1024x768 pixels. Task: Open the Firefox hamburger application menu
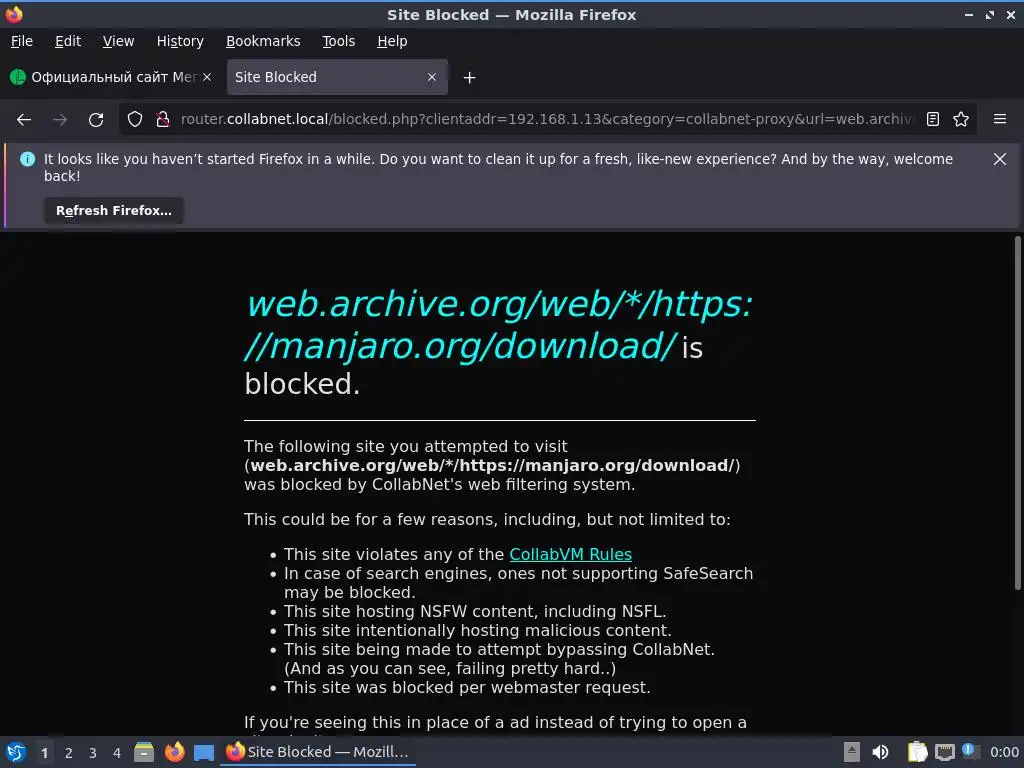(x=1000, y=119)
